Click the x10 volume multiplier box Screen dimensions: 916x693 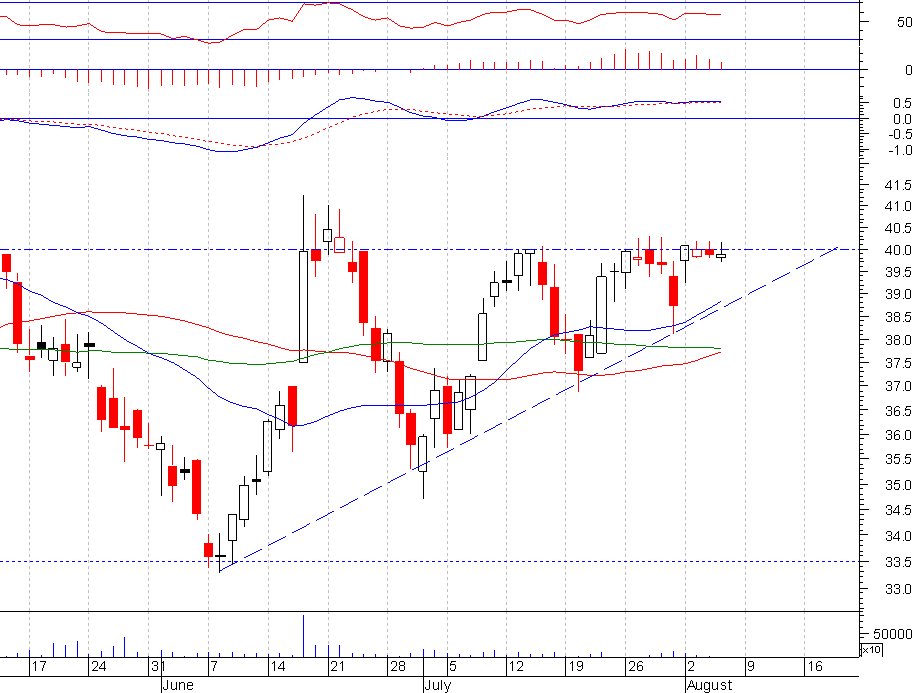click(x=872, y=650)
